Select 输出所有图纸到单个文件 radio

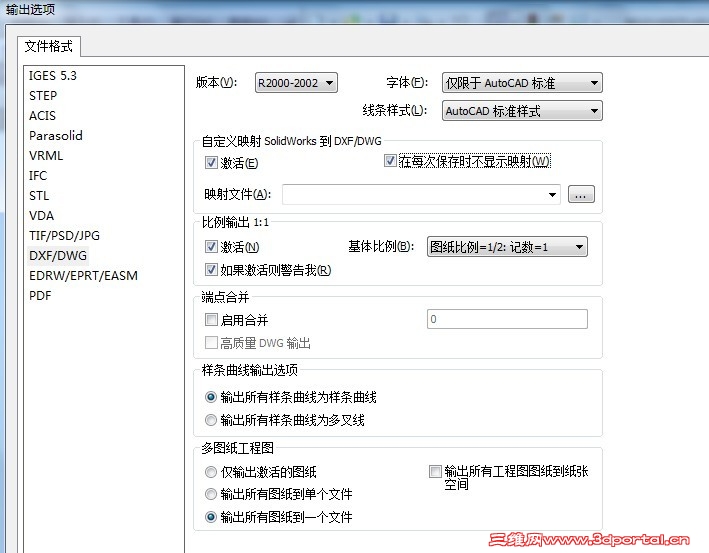pyautogui.click(x=211, y=494)
